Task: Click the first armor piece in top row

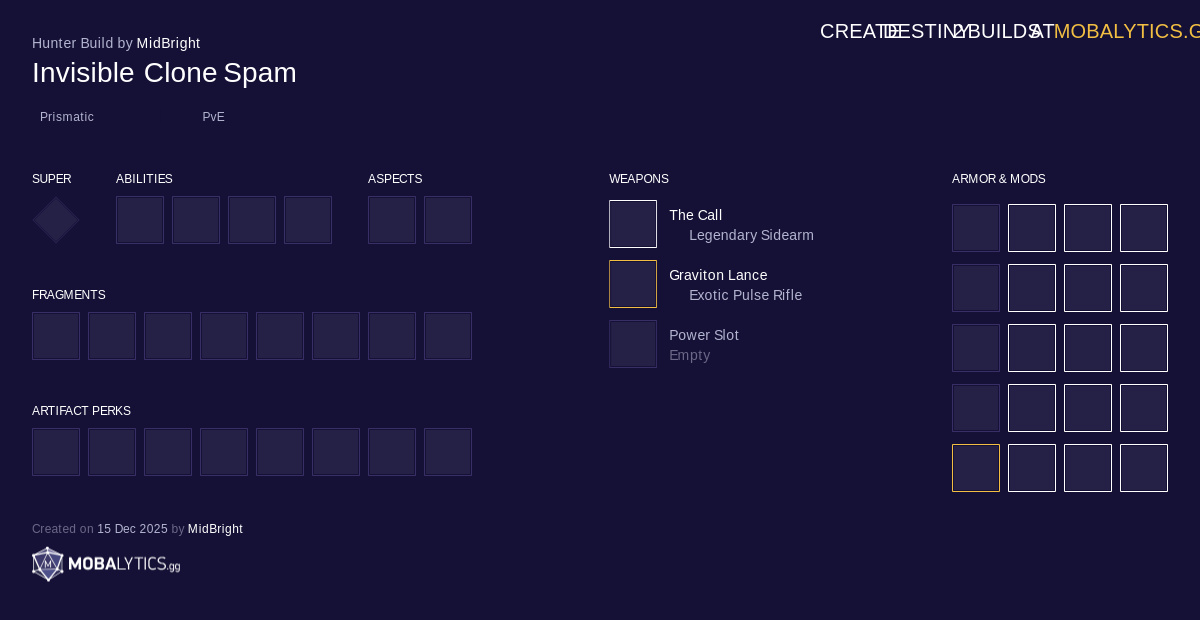Action: [x=976, y=228]
